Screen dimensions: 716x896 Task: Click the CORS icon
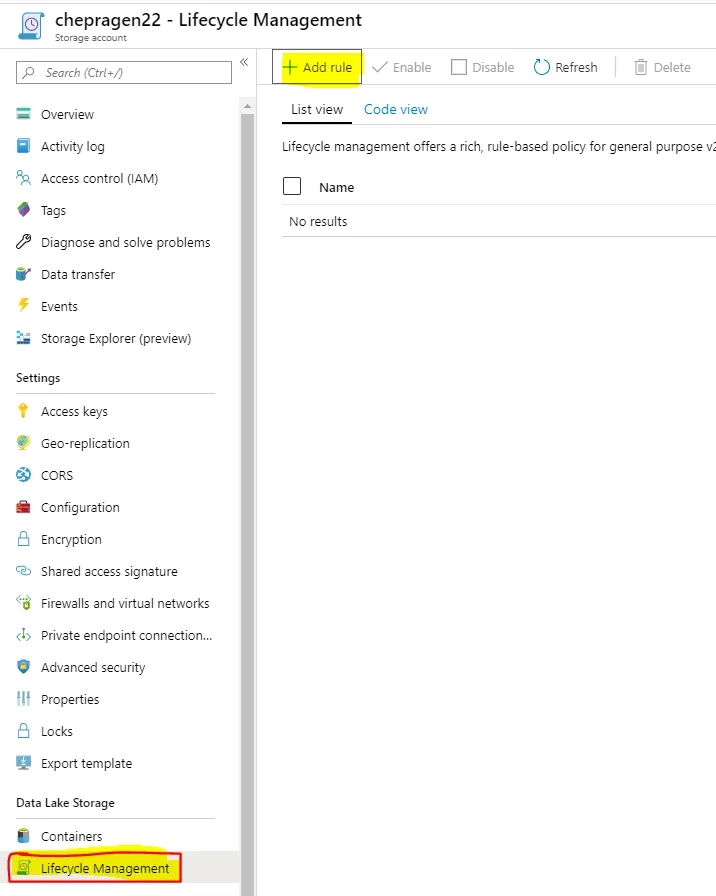23,475
